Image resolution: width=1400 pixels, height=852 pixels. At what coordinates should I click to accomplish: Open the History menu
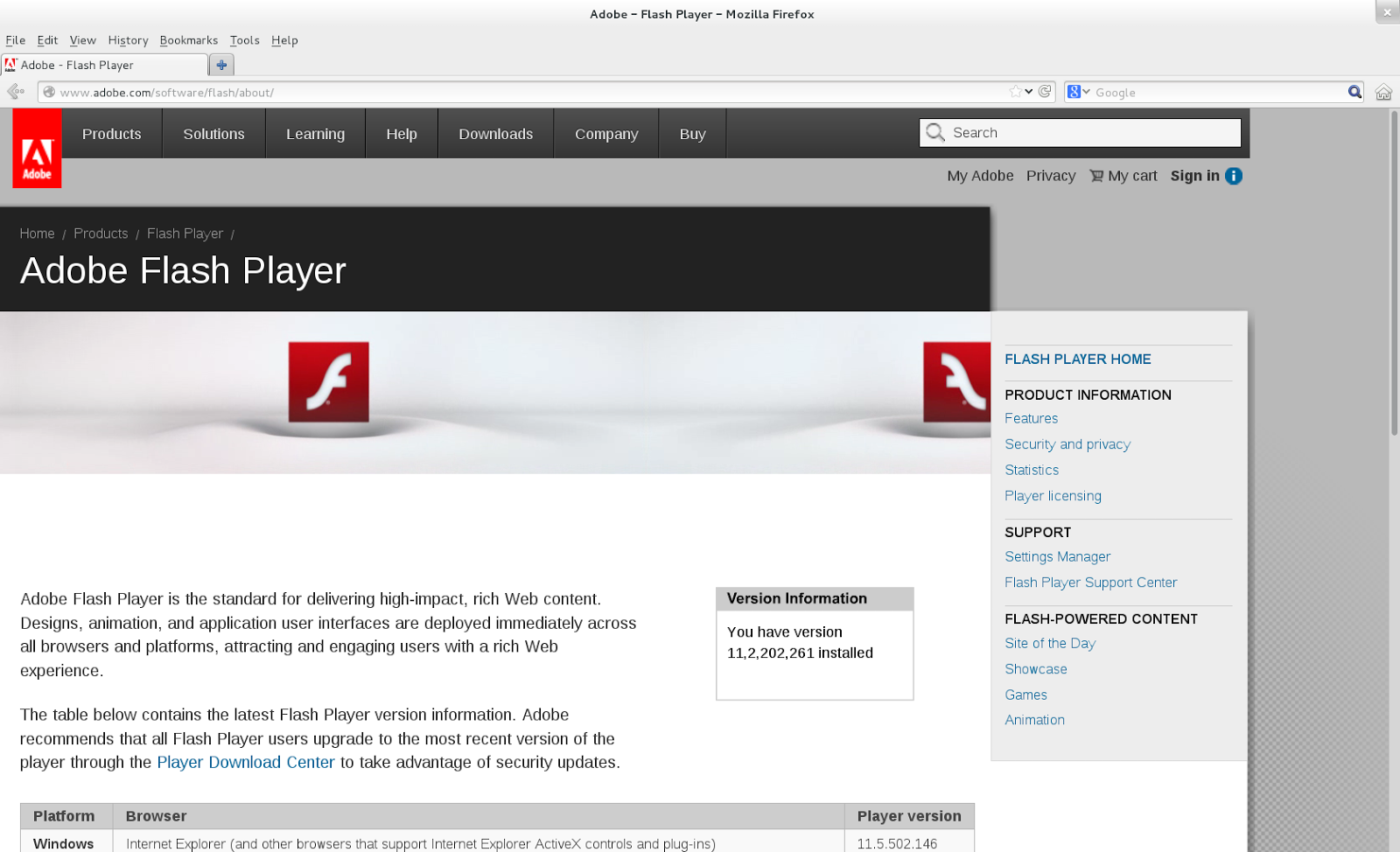[x=128, y=40]
